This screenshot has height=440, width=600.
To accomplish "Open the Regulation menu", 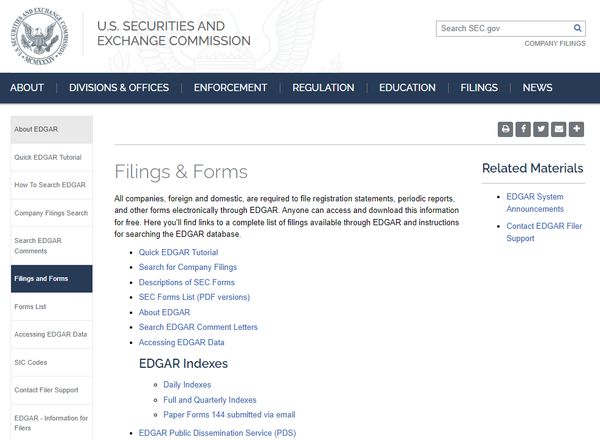I will coord(323,88).
